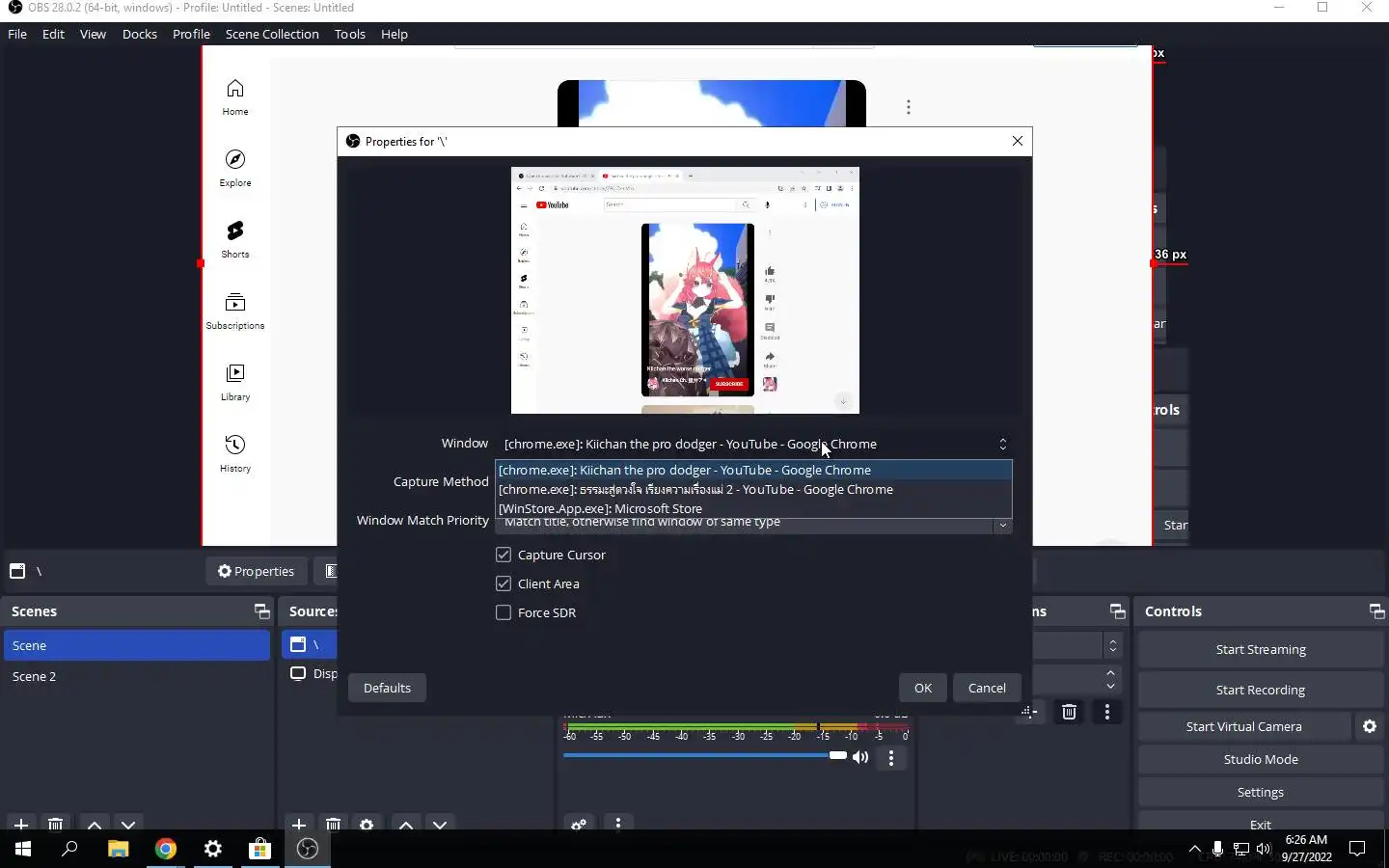Open the audio channel's three-dot options menu
Viewport: 1389px width, 868px height.
(x=891, y=758)
